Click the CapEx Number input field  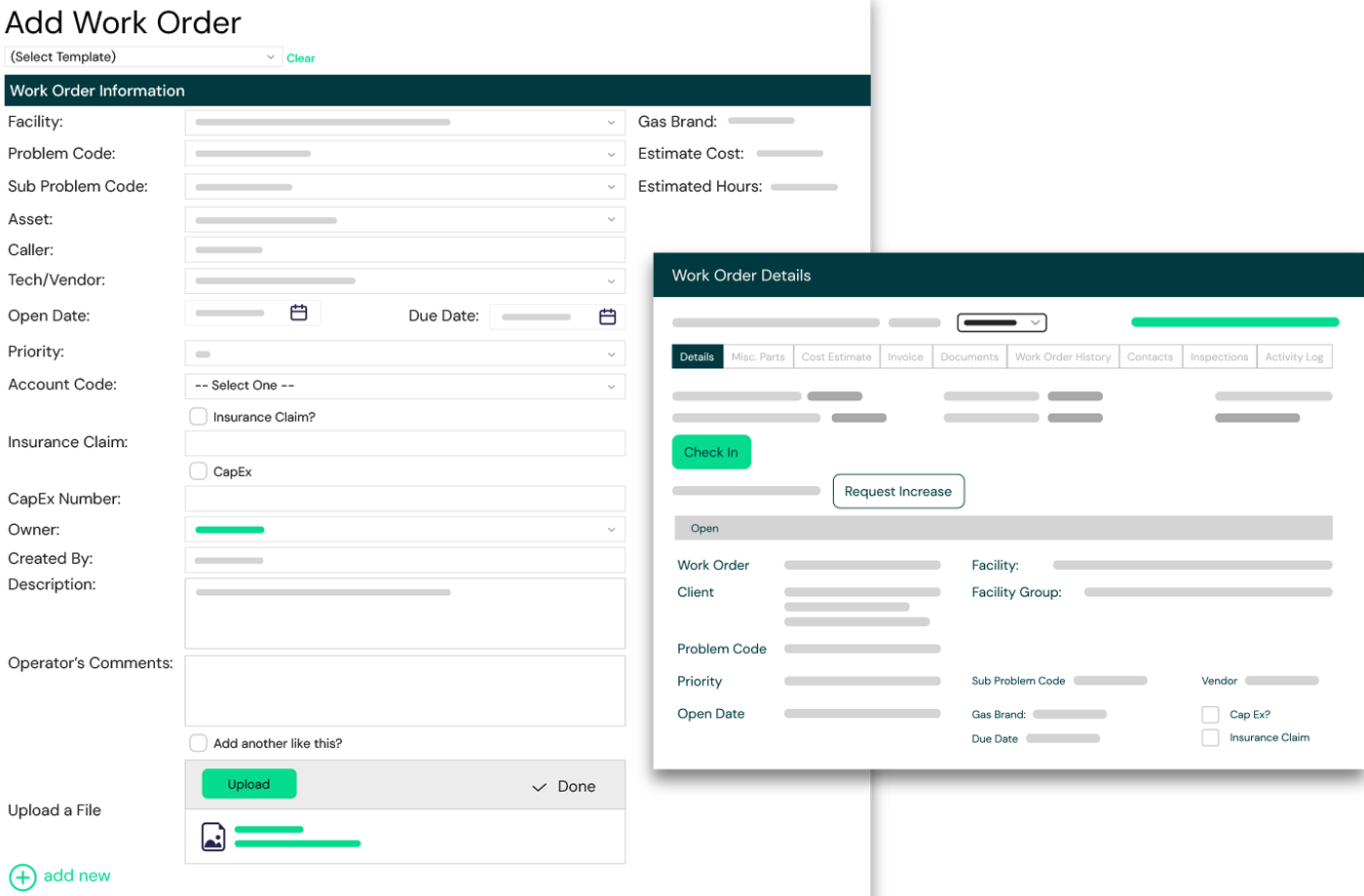(x=405, y=499)
